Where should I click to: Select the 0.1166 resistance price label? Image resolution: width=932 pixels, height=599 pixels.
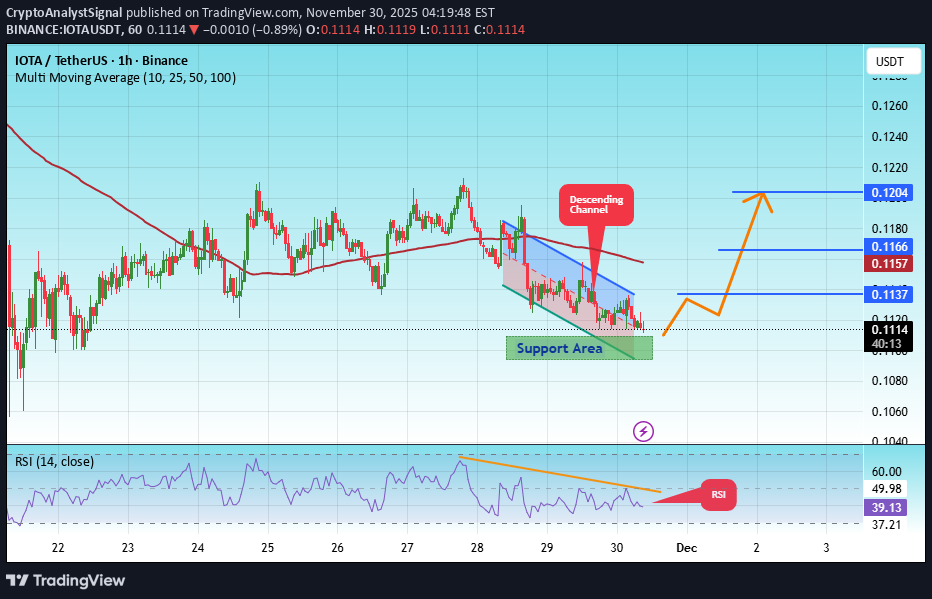pos(886,247)
